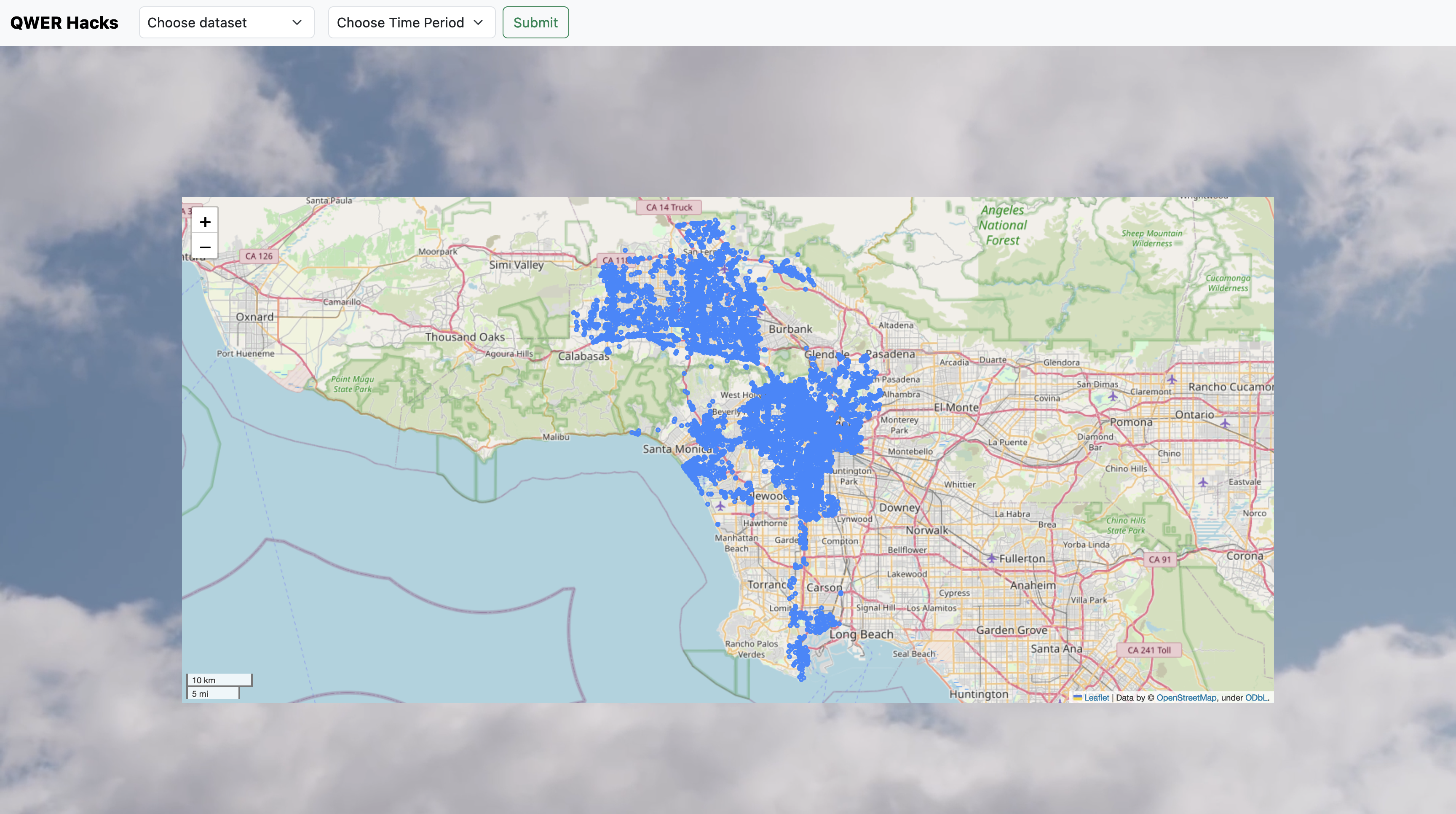Screen dimensions: 1456x814
Task: Click the map zoom in plus button
Action: click(x=205, y=222)
